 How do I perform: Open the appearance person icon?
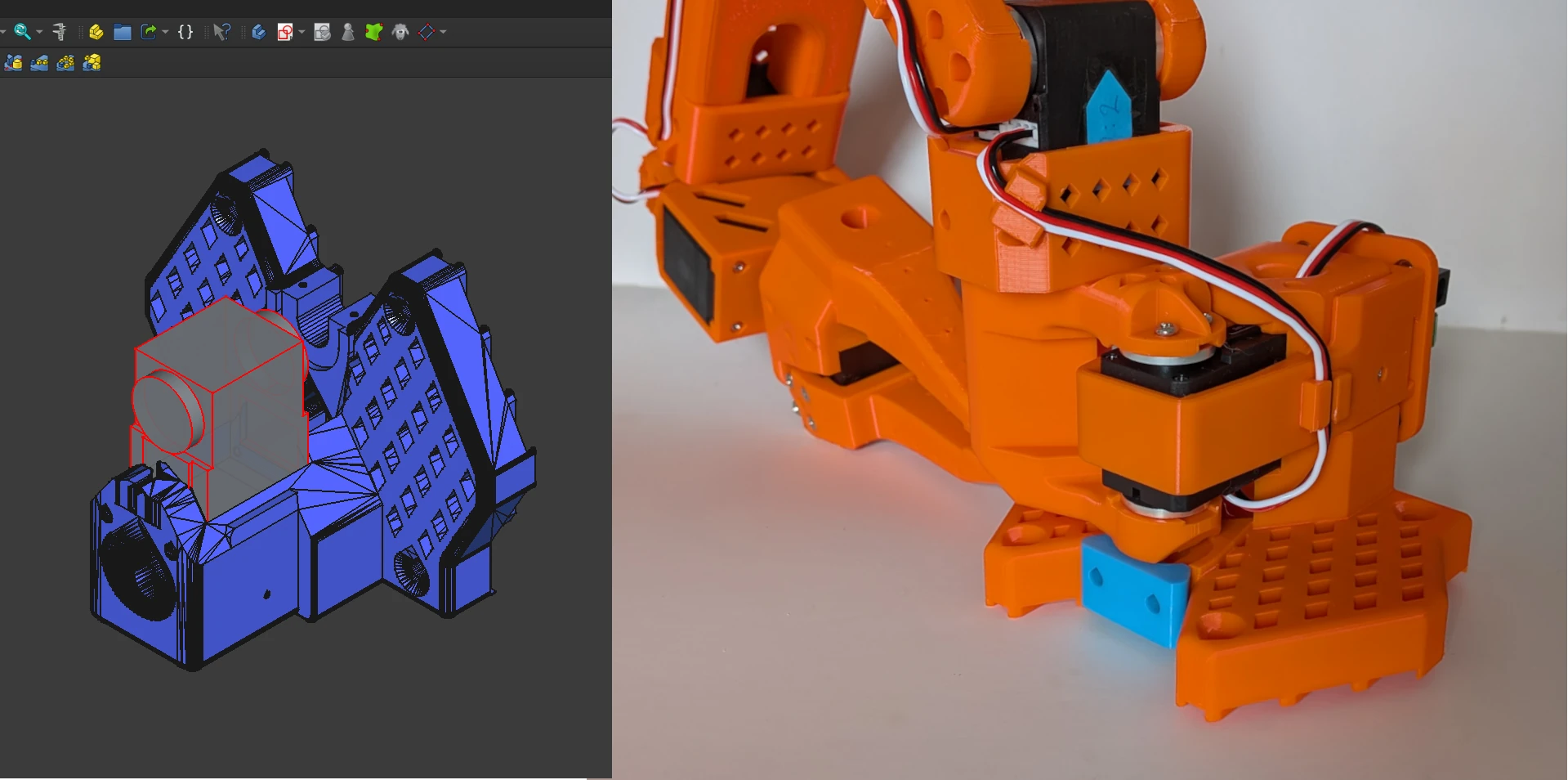point(346,32)
